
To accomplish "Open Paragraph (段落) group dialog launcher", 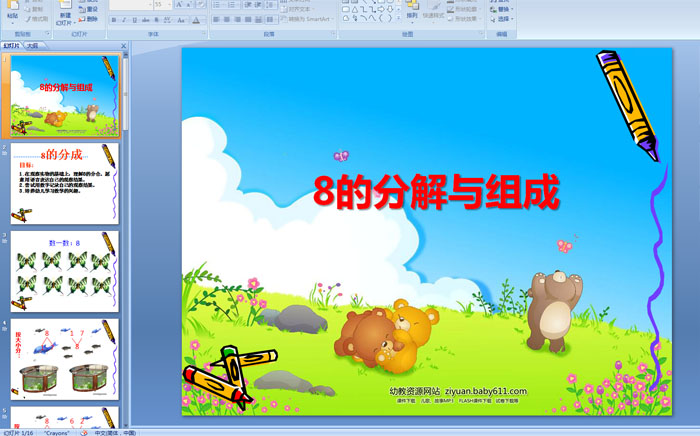I will pyautogui.click(x=333, y=34).
